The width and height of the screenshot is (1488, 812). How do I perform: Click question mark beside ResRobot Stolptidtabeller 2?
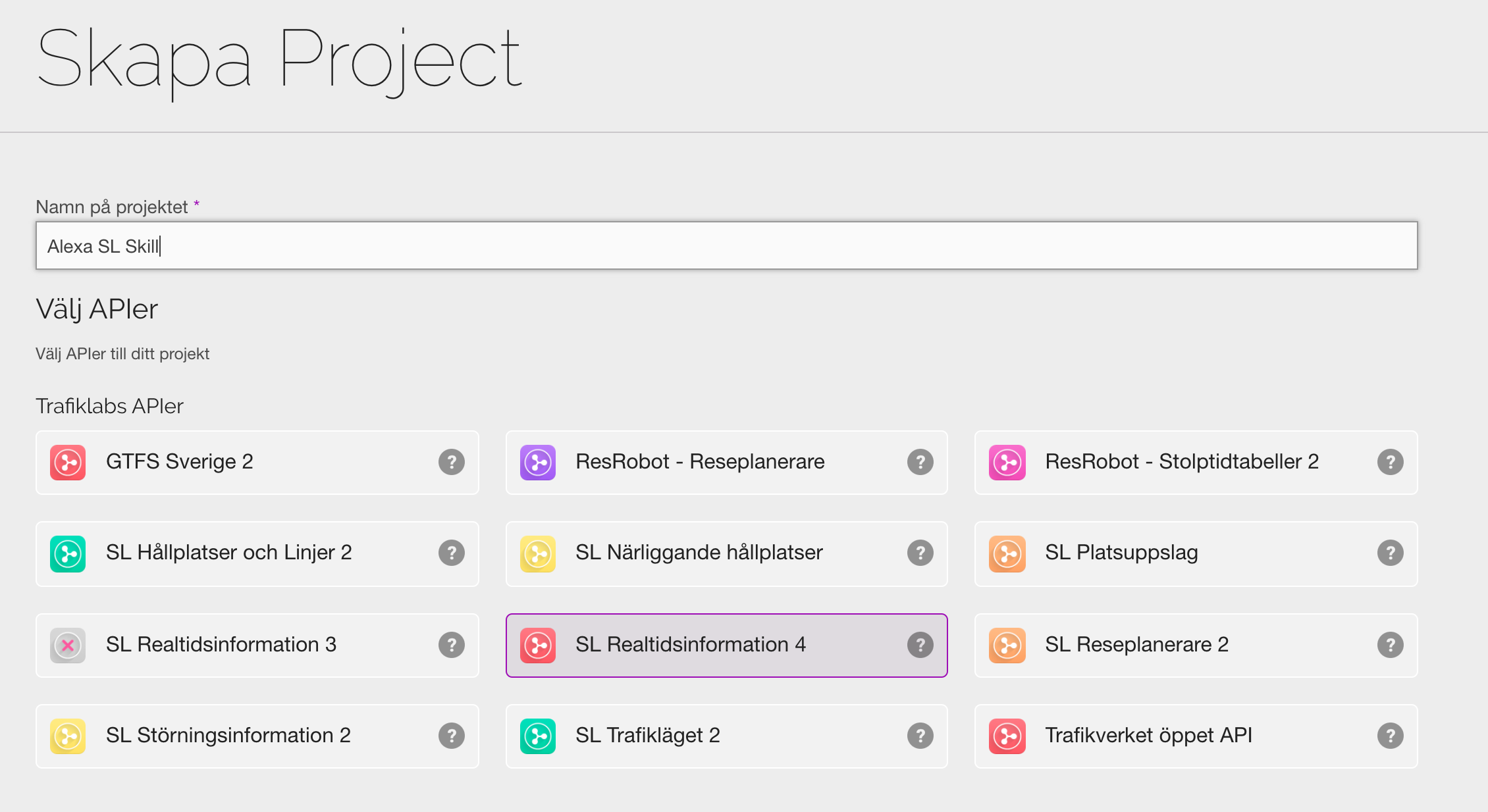[1390, 462]
